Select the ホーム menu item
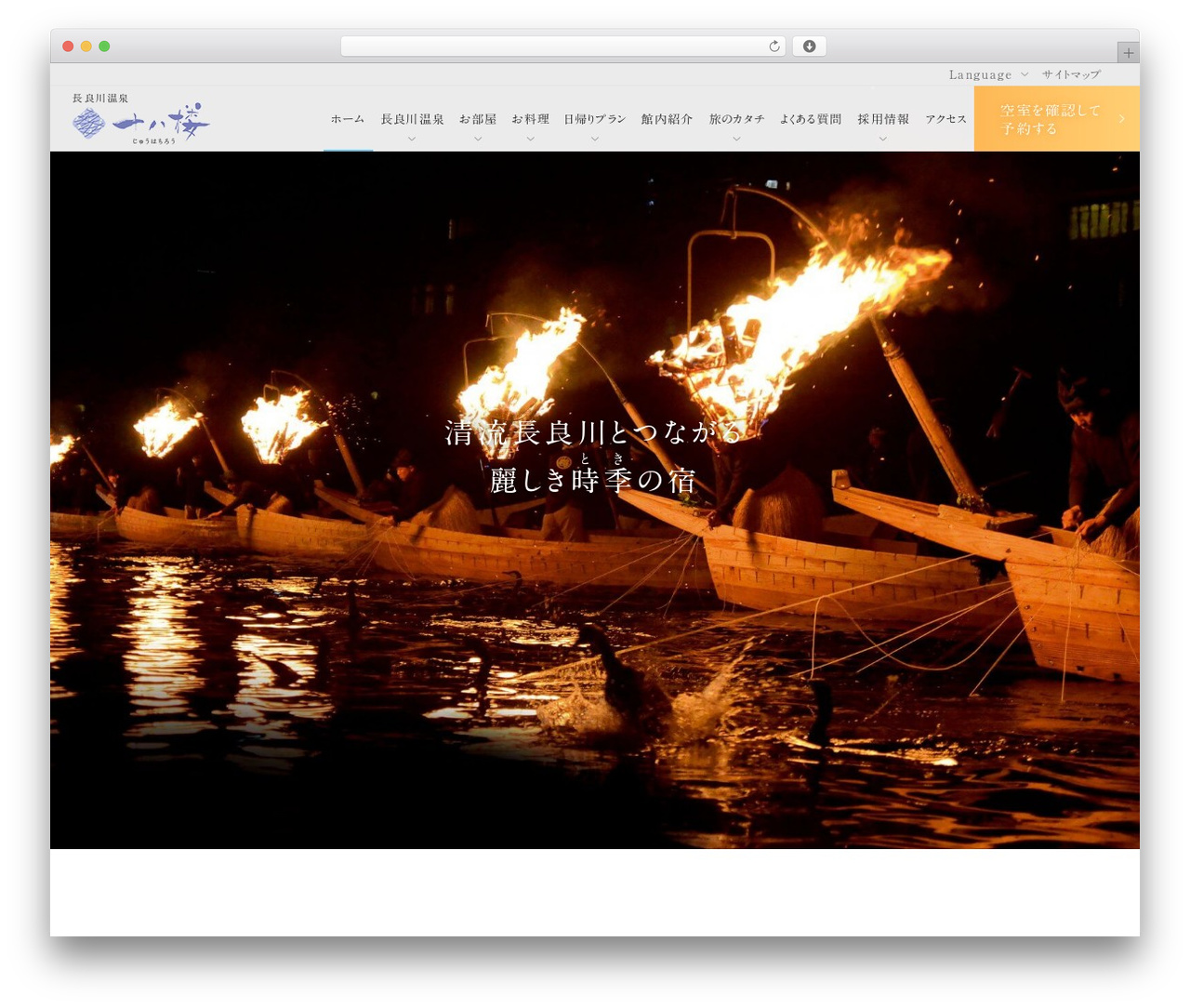The width and height of the screenshot is (1190, 1008). click(348, 119)
